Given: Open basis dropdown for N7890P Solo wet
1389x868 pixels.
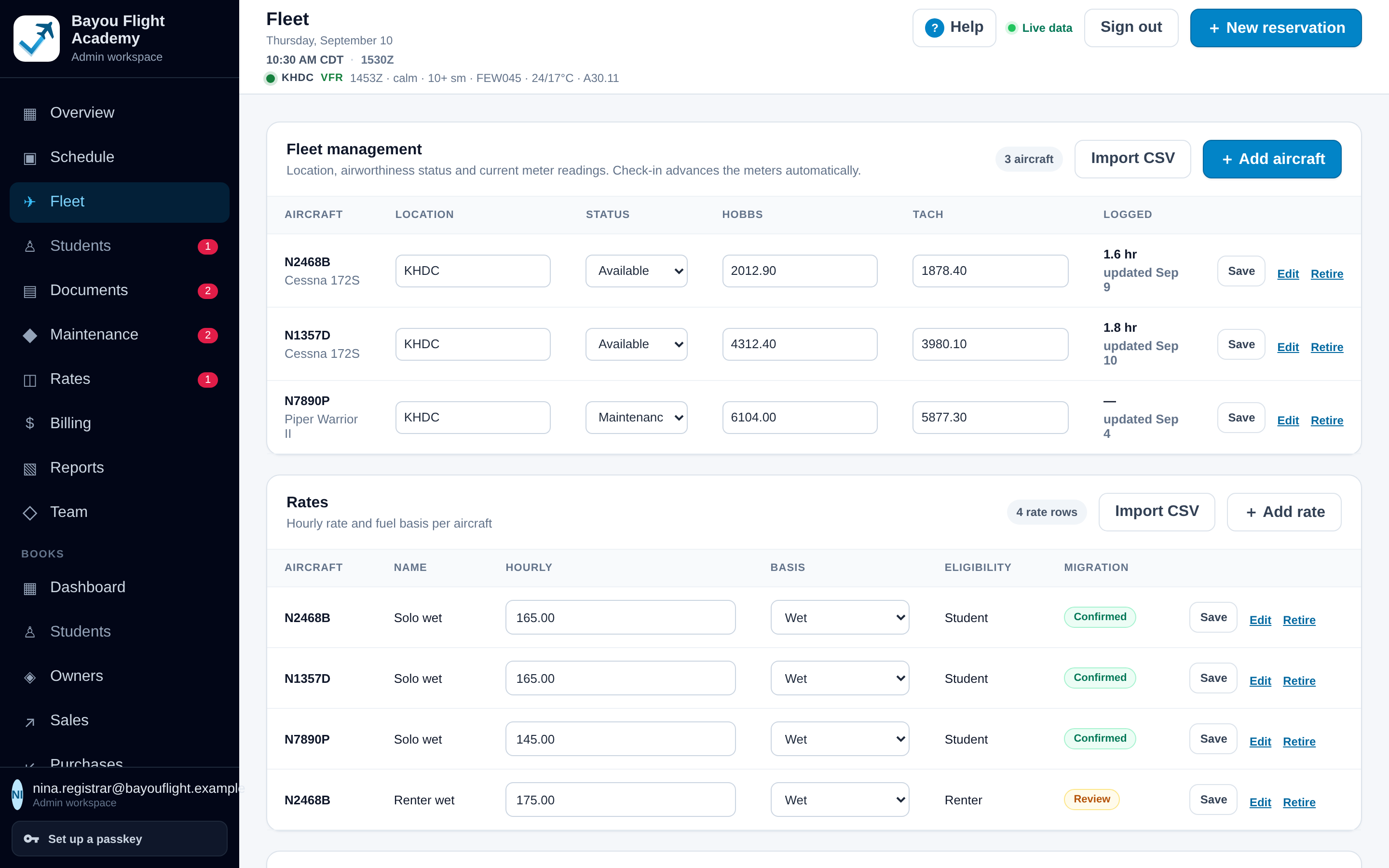Looking at the screenshot, I should click(840, 739).
